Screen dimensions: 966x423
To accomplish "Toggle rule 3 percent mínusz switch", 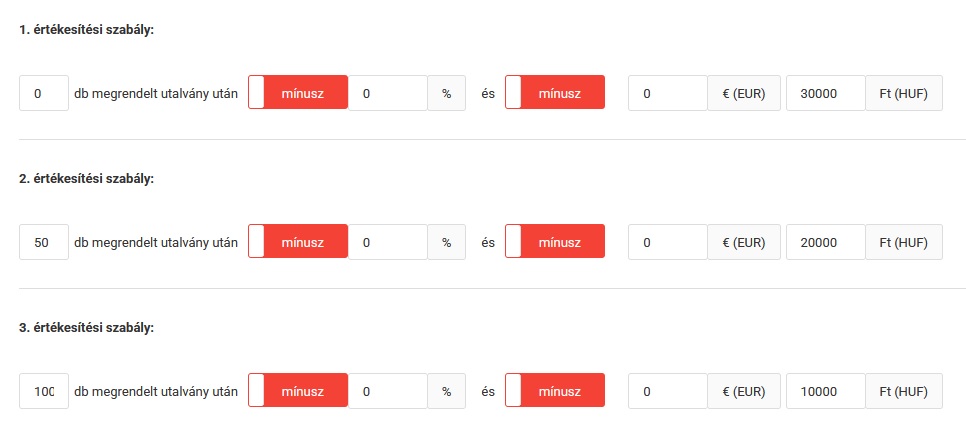I will tap(297, 391).
